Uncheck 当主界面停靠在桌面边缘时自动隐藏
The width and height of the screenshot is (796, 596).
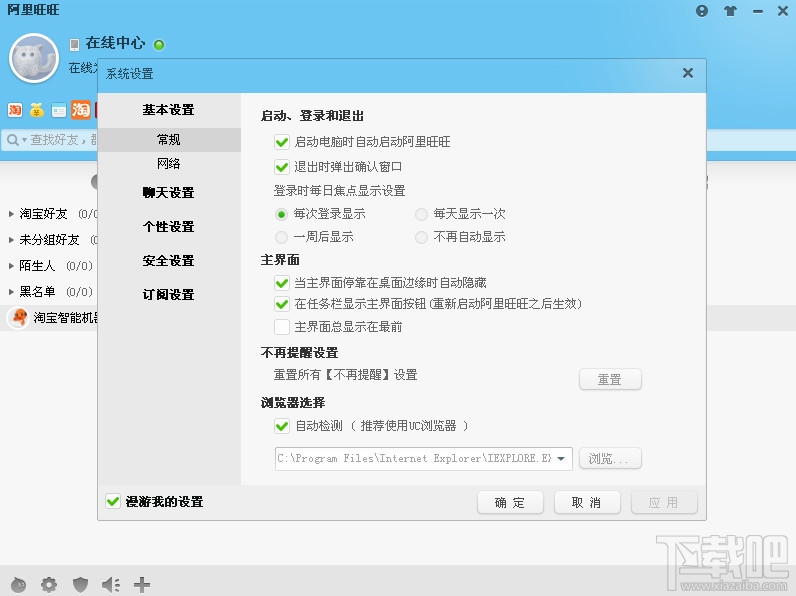tap(282, 283)
